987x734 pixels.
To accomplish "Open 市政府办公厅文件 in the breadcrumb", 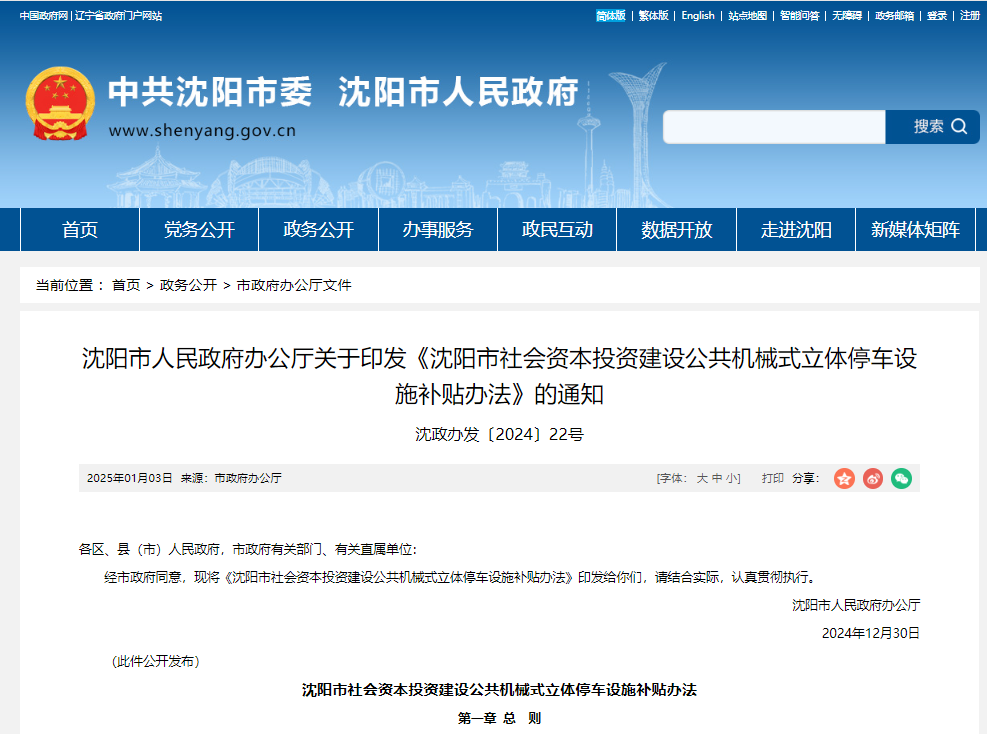I will click(294, 285).
